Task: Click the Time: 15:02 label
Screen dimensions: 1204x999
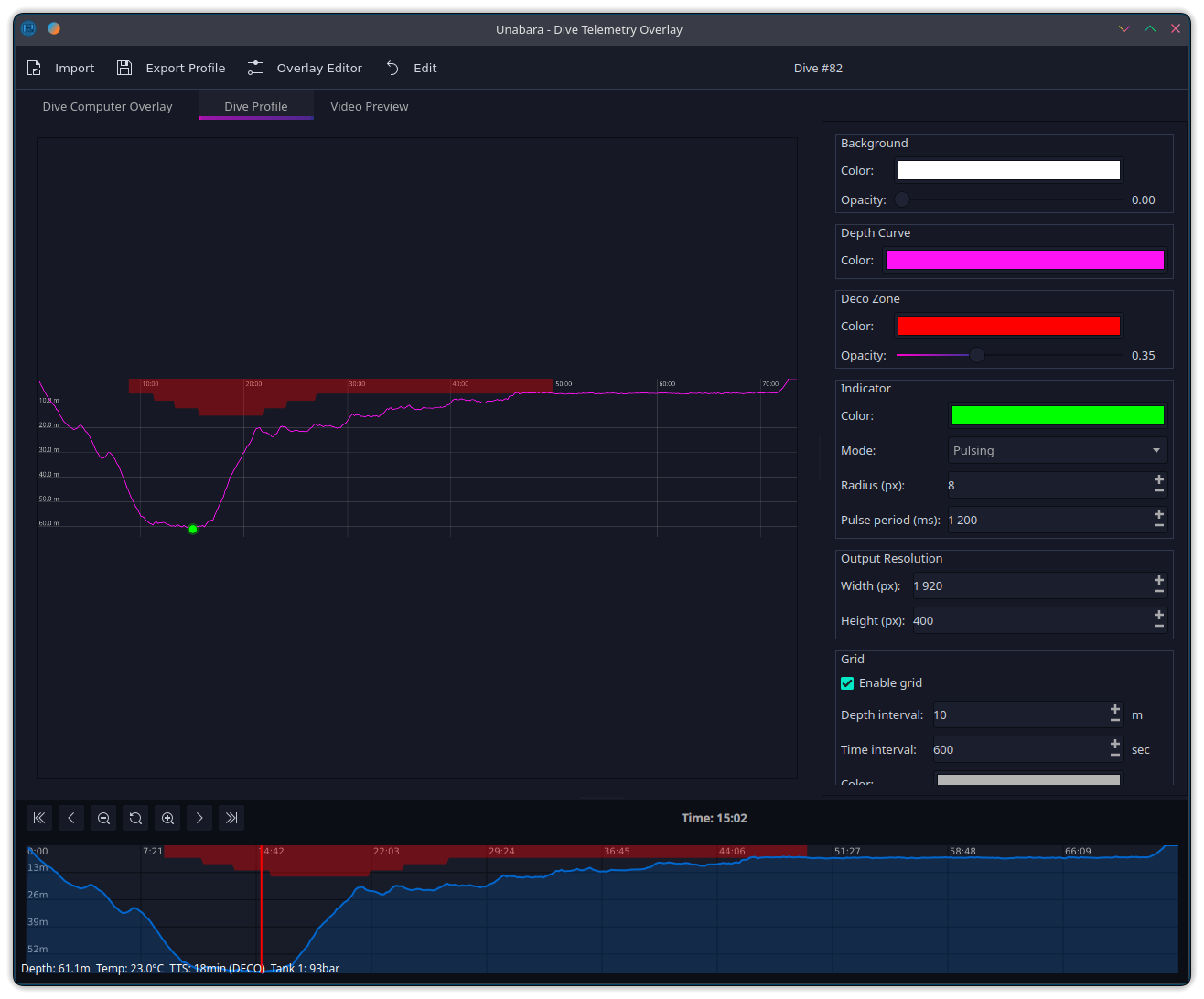Action: (715, 818)
